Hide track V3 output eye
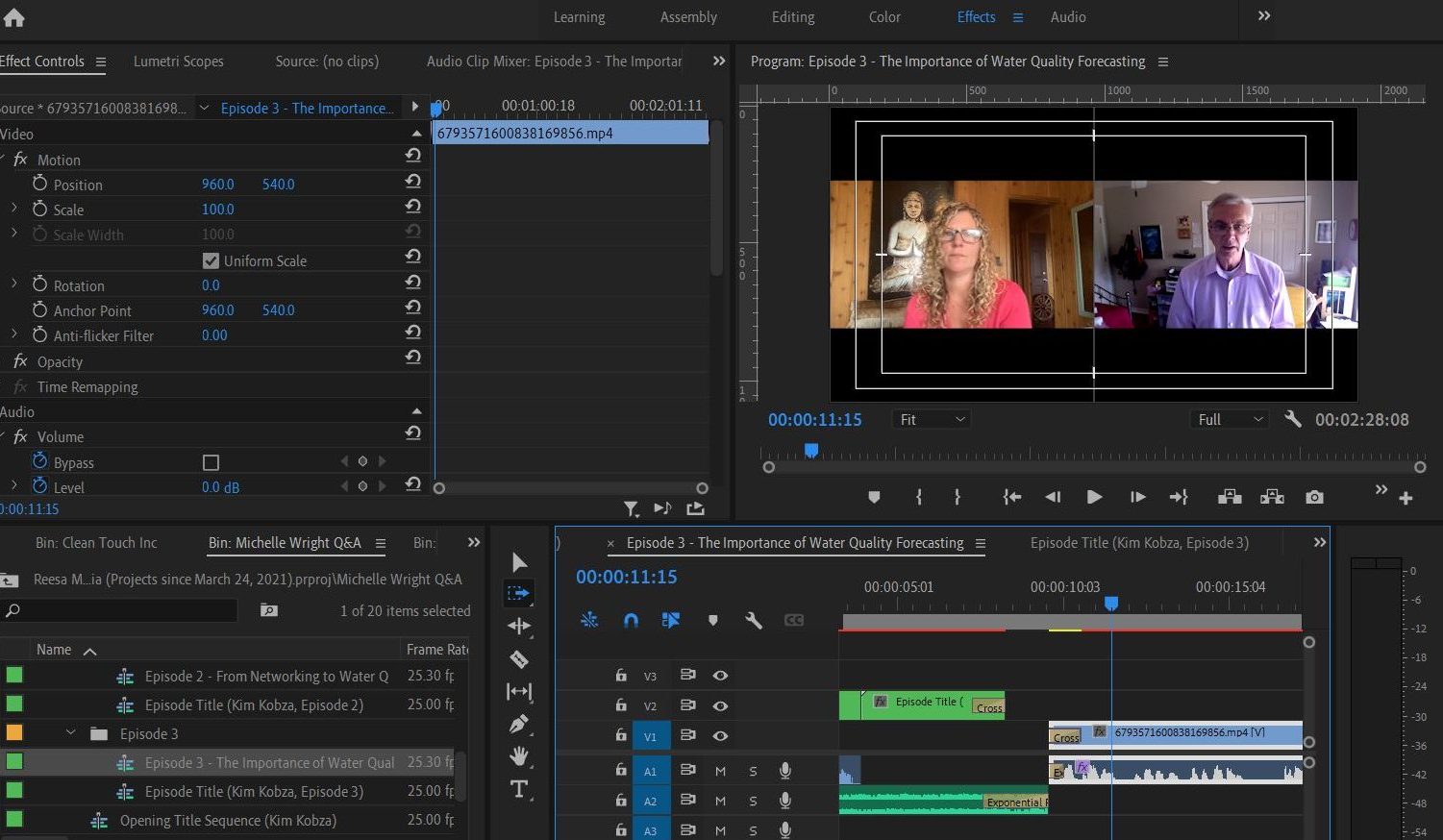The image size is (1443, 840). click(720, 676)
